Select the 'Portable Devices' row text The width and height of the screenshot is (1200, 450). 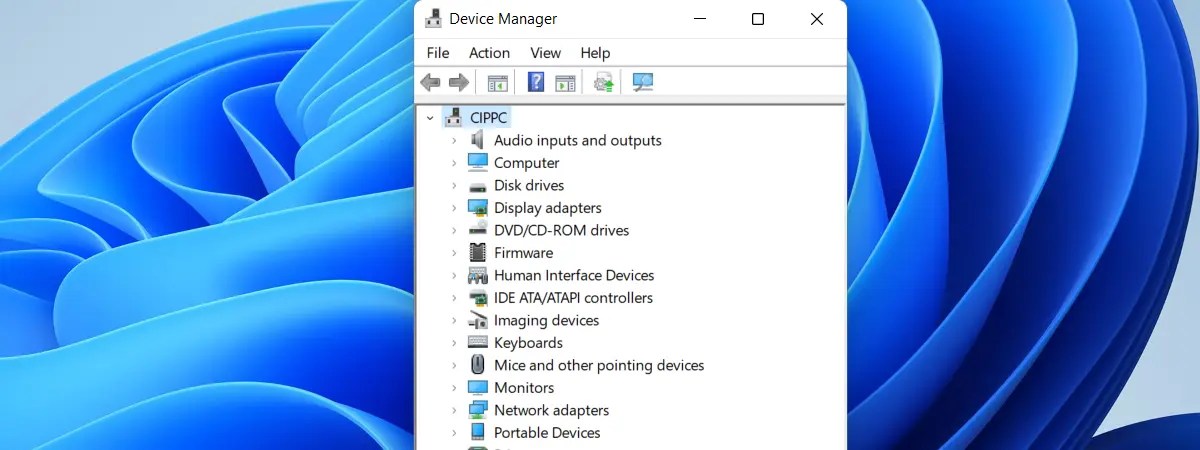[x=547, y=433]
